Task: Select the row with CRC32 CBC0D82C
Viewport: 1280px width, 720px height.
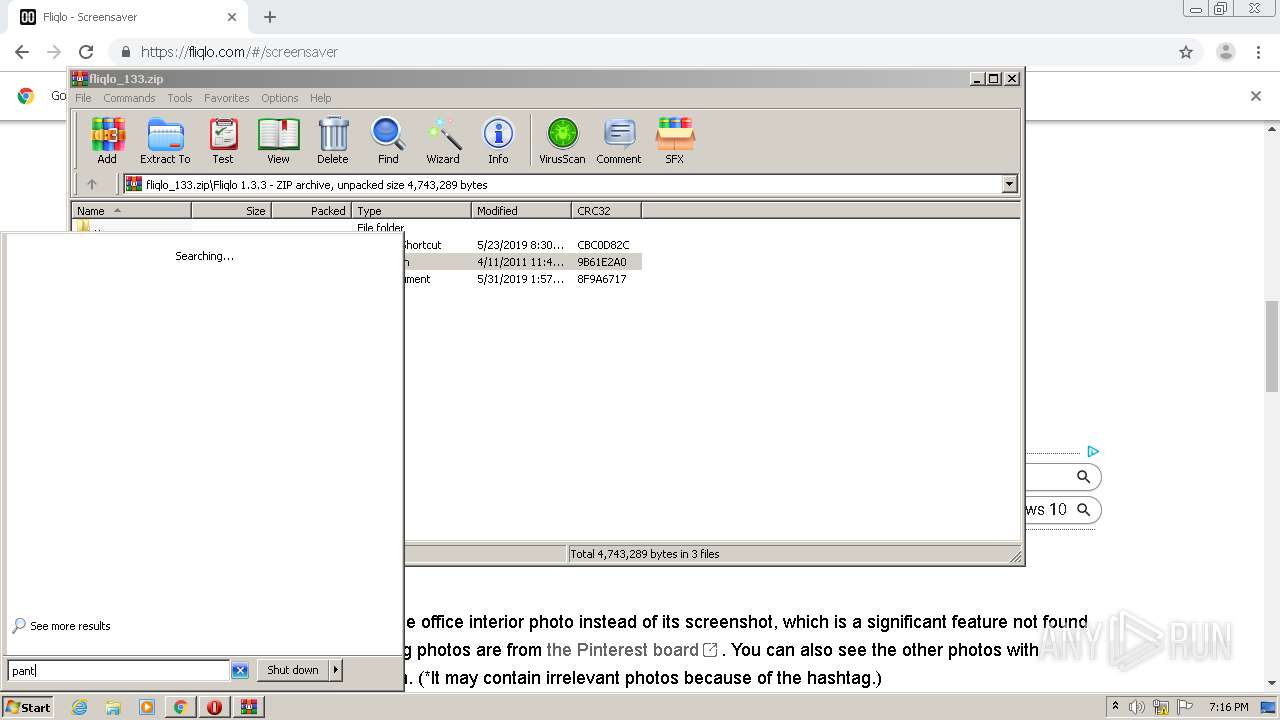Action: [x=522, y=245]
